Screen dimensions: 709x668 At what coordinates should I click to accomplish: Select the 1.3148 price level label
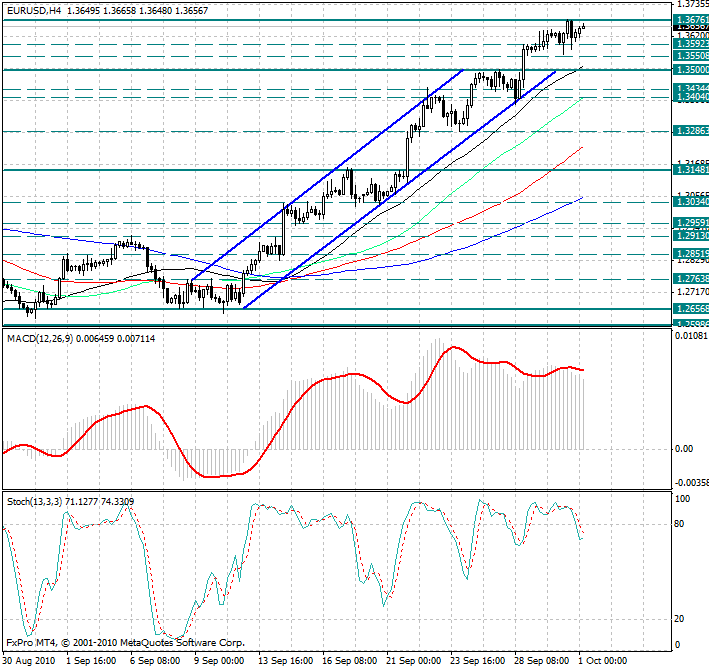(691, 170)
